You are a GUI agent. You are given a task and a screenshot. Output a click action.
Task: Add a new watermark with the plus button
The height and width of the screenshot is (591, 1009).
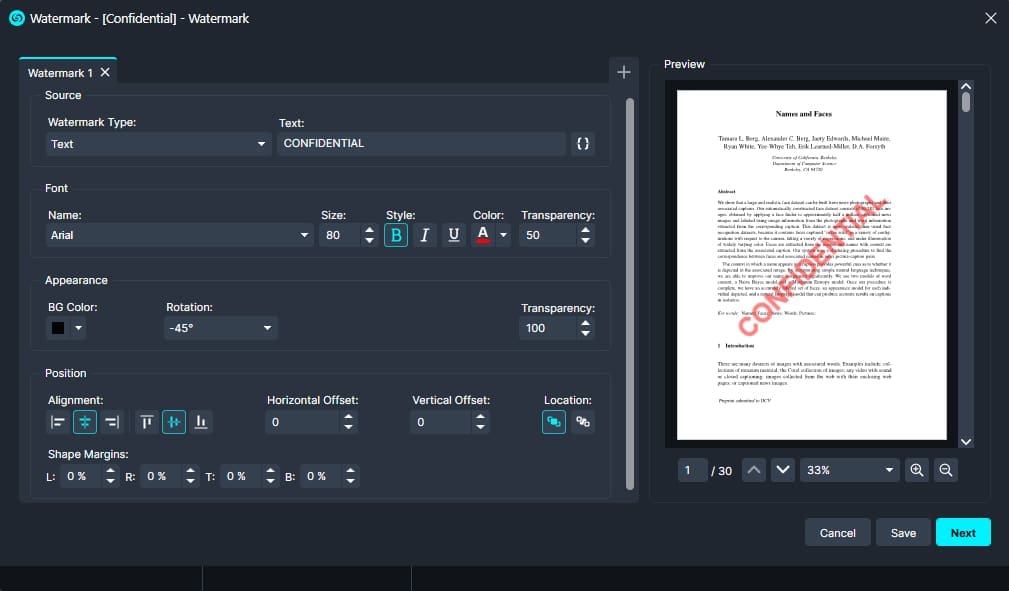point(624,71)
